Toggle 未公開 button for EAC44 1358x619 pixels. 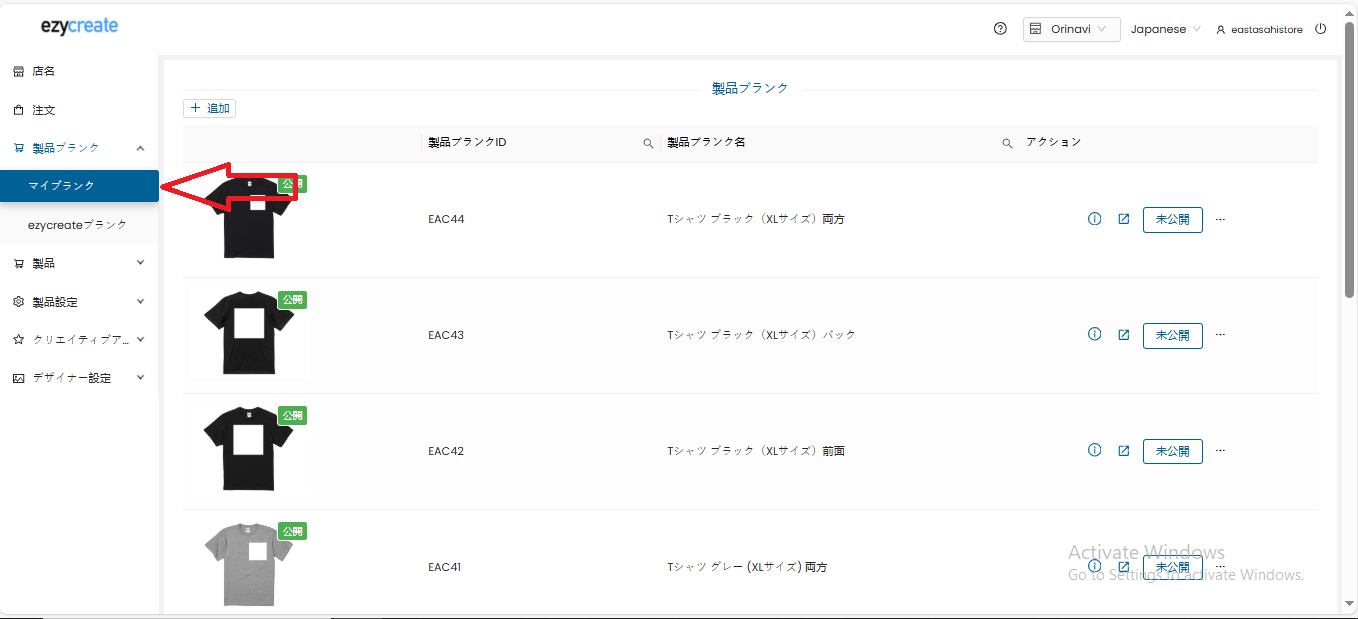tap(1172, 219)
